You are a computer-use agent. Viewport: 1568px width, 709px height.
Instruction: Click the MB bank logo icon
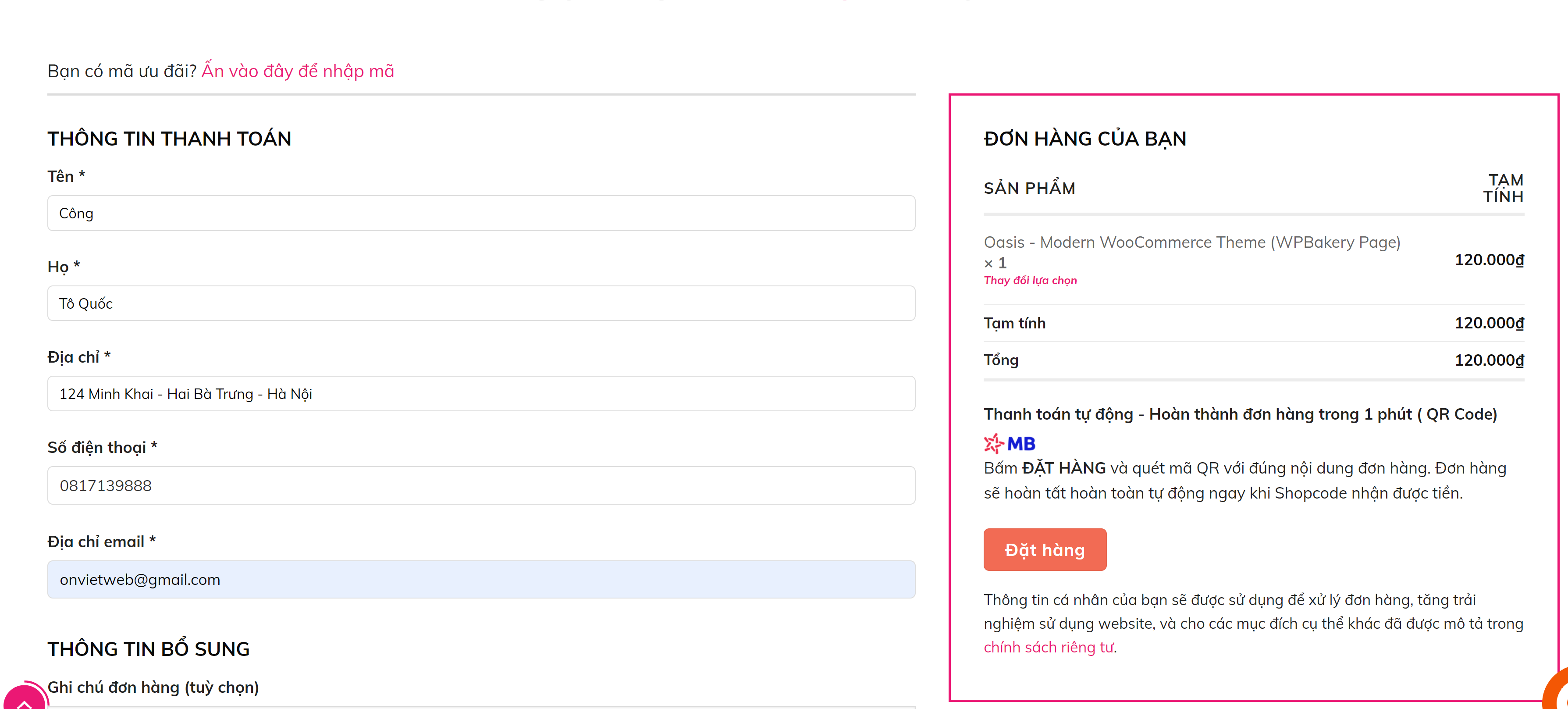point(1009,443)
